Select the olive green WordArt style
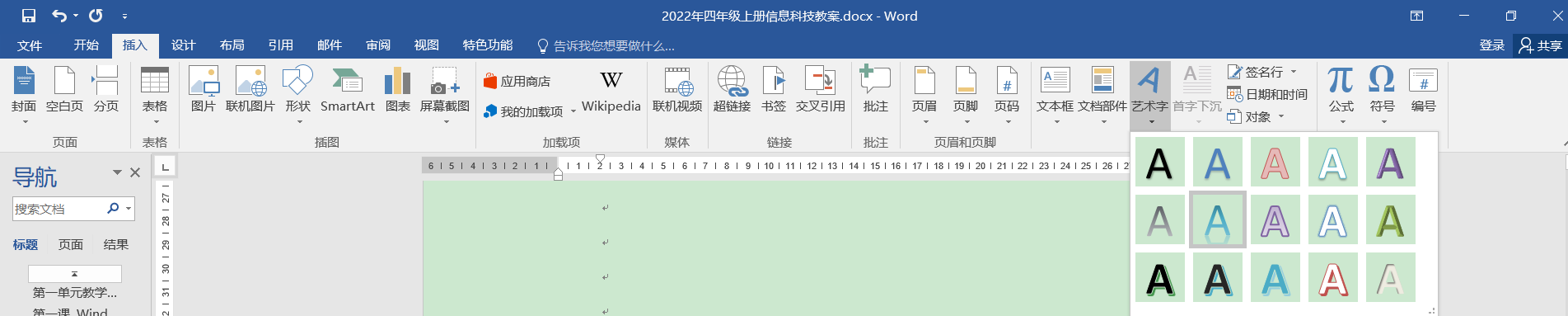The width and height of the screenshot is (1568, 316). pyautogui.click(x=1391, y=220)
